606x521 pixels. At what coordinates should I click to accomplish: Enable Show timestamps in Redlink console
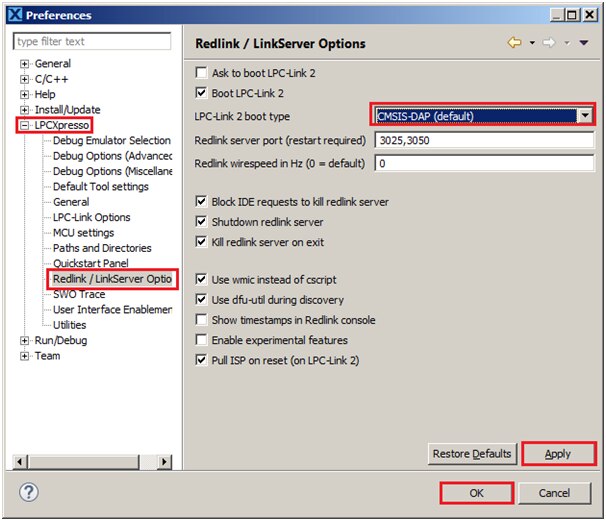pyautogui.click(x=201, y=320)
